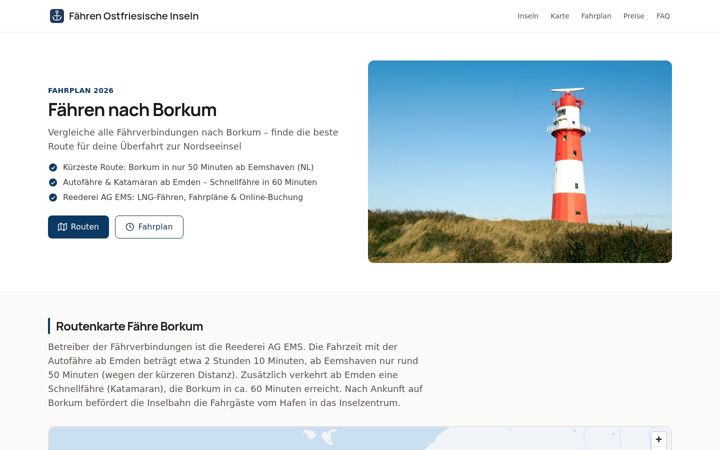
Task: Click paragraph starting 'Betreiber der Fährverbindungen'
Action: 235,375
